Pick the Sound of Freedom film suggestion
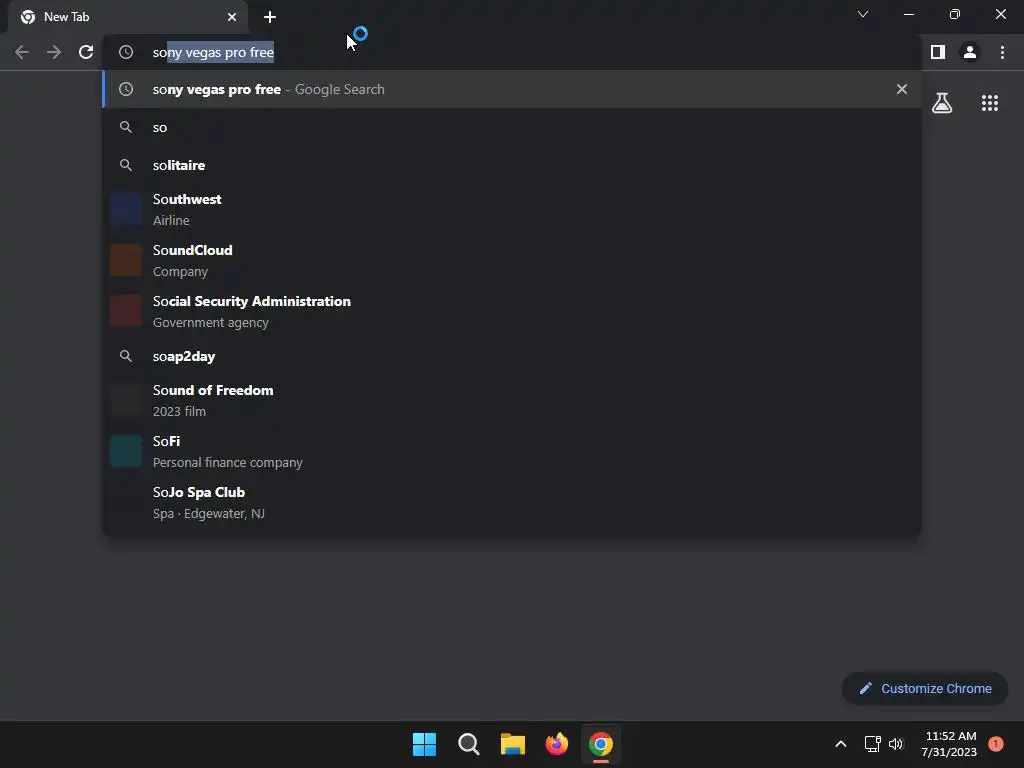1024x768 pixels. [x=512, y=400]
